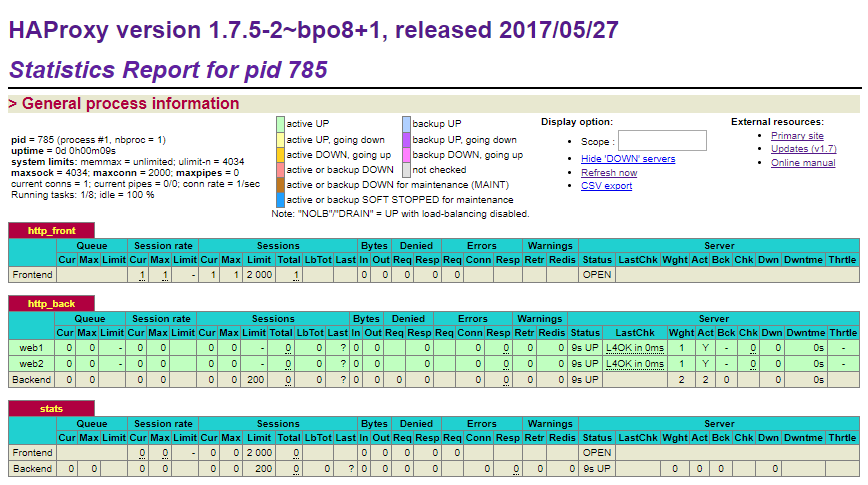868x485 pixels.
Task: Click the Scope input field
Action: (662, 141)
